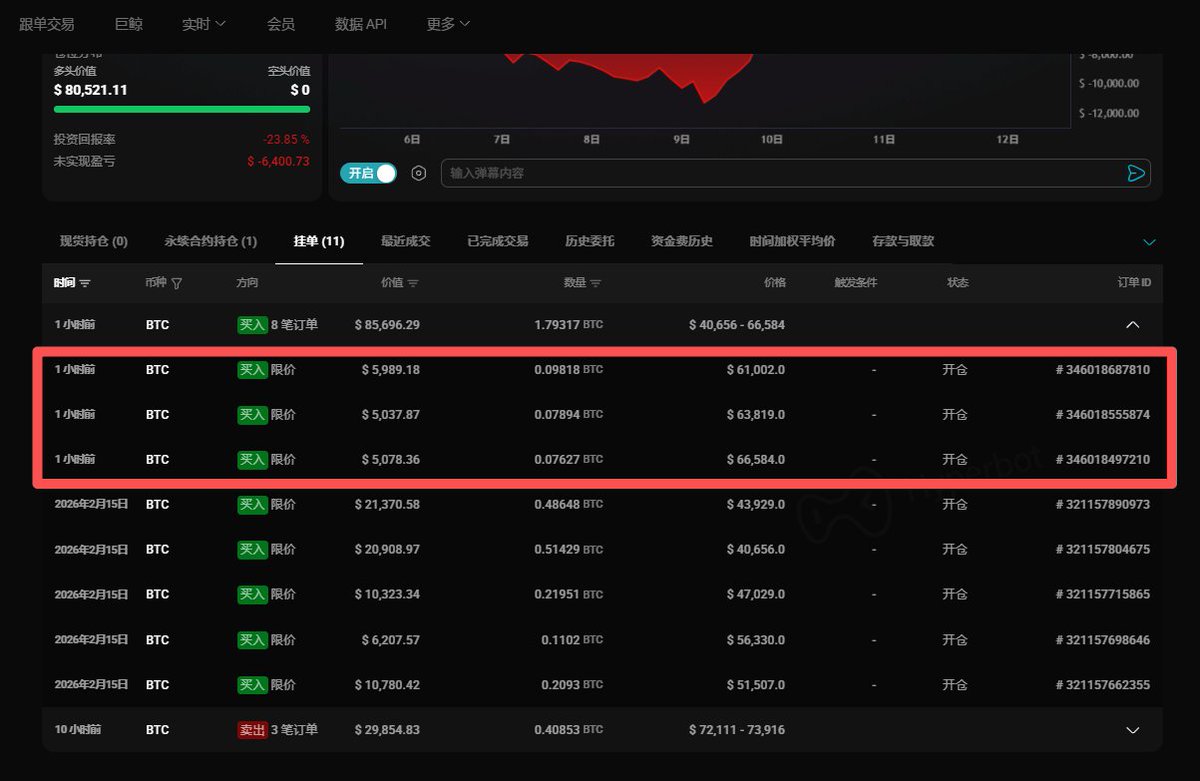
Task: Click the 状态 column header
Action: tap(958, 283)
